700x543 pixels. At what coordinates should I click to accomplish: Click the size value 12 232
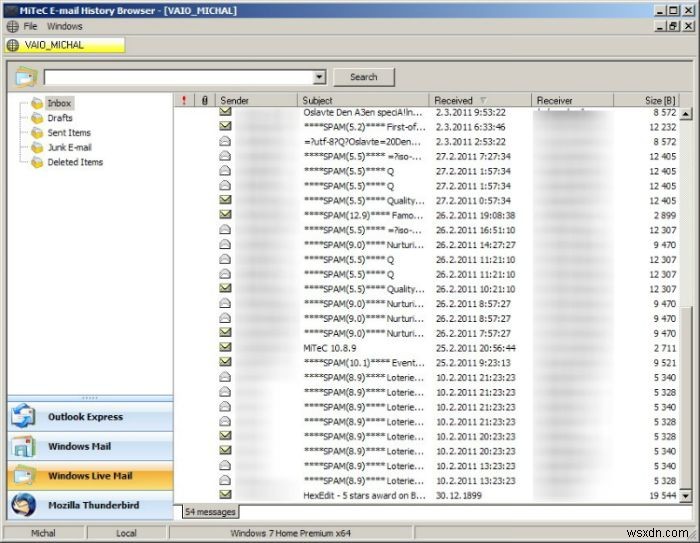coord(662,127)
